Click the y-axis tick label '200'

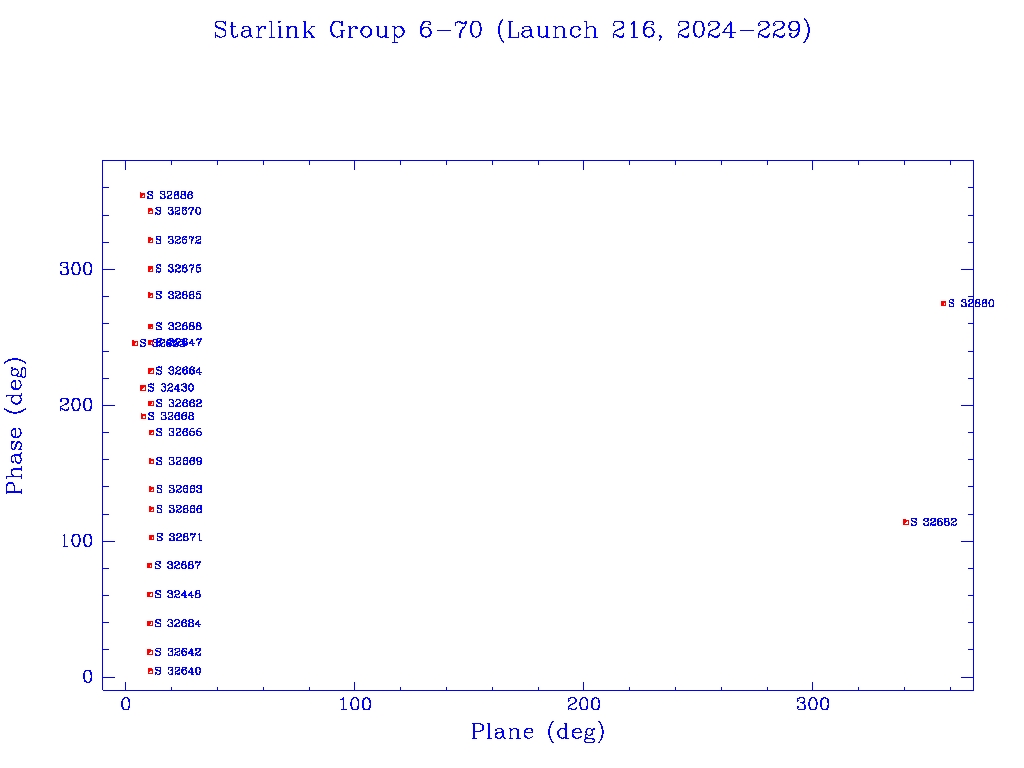click(x=76, y=405)
